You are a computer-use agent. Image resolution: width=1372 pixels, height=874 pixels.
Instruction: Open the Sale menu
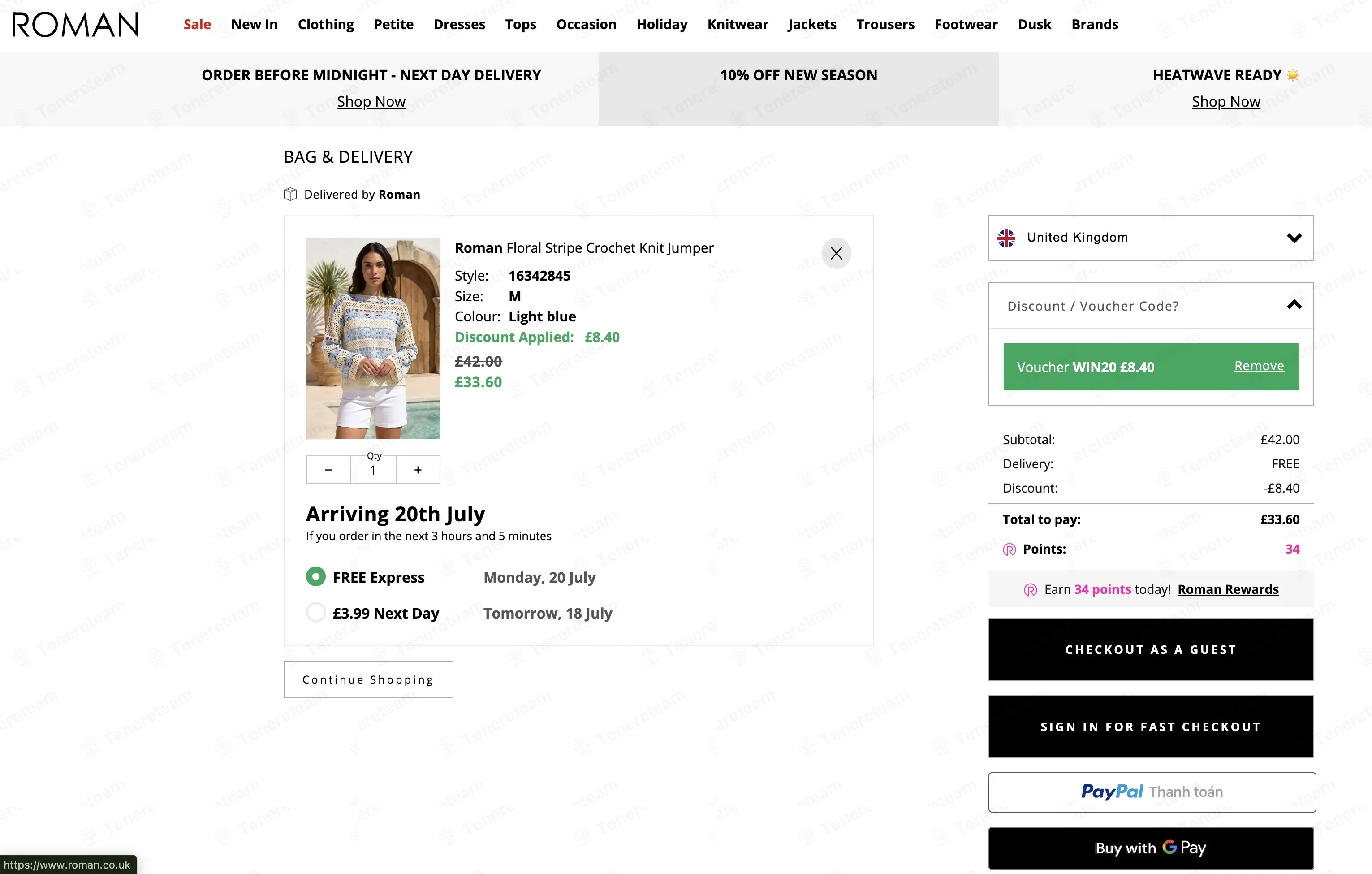197,25
